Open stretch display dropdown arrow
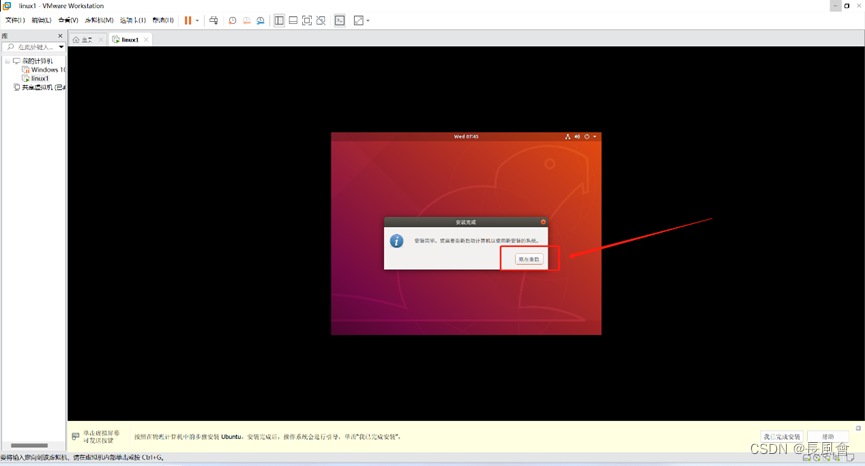Viewport: 865px width, 466px height. tap(368, 20)
